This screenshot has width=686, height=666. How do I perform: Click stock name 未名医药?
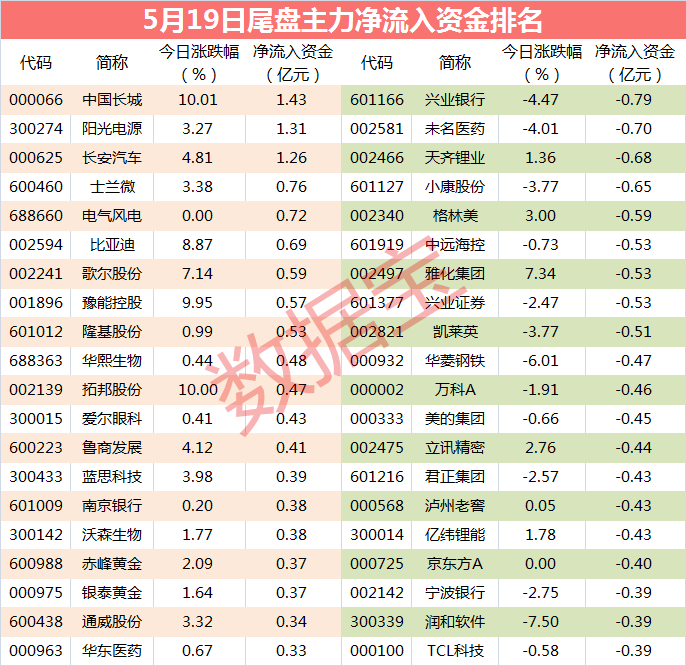455,129
